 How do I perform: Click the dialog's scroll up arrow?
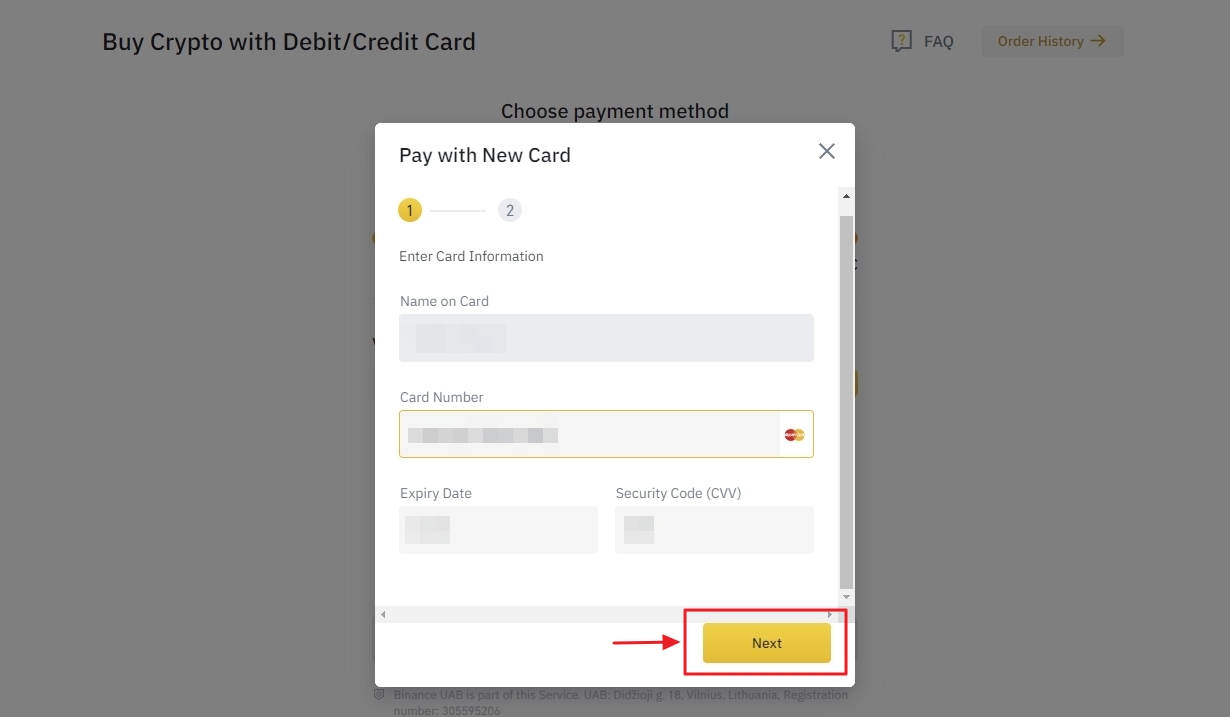pyautogui.click(x=847, y=197)
